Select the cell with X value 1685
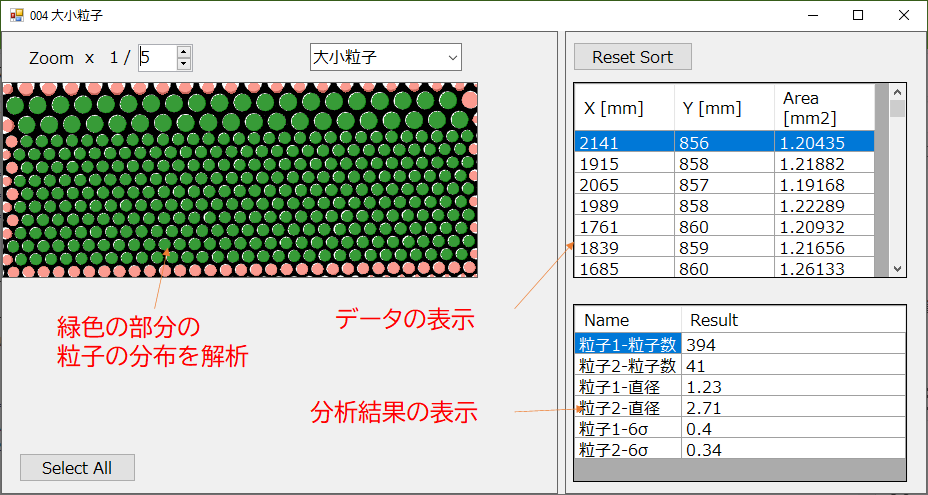 pos(624,268)
